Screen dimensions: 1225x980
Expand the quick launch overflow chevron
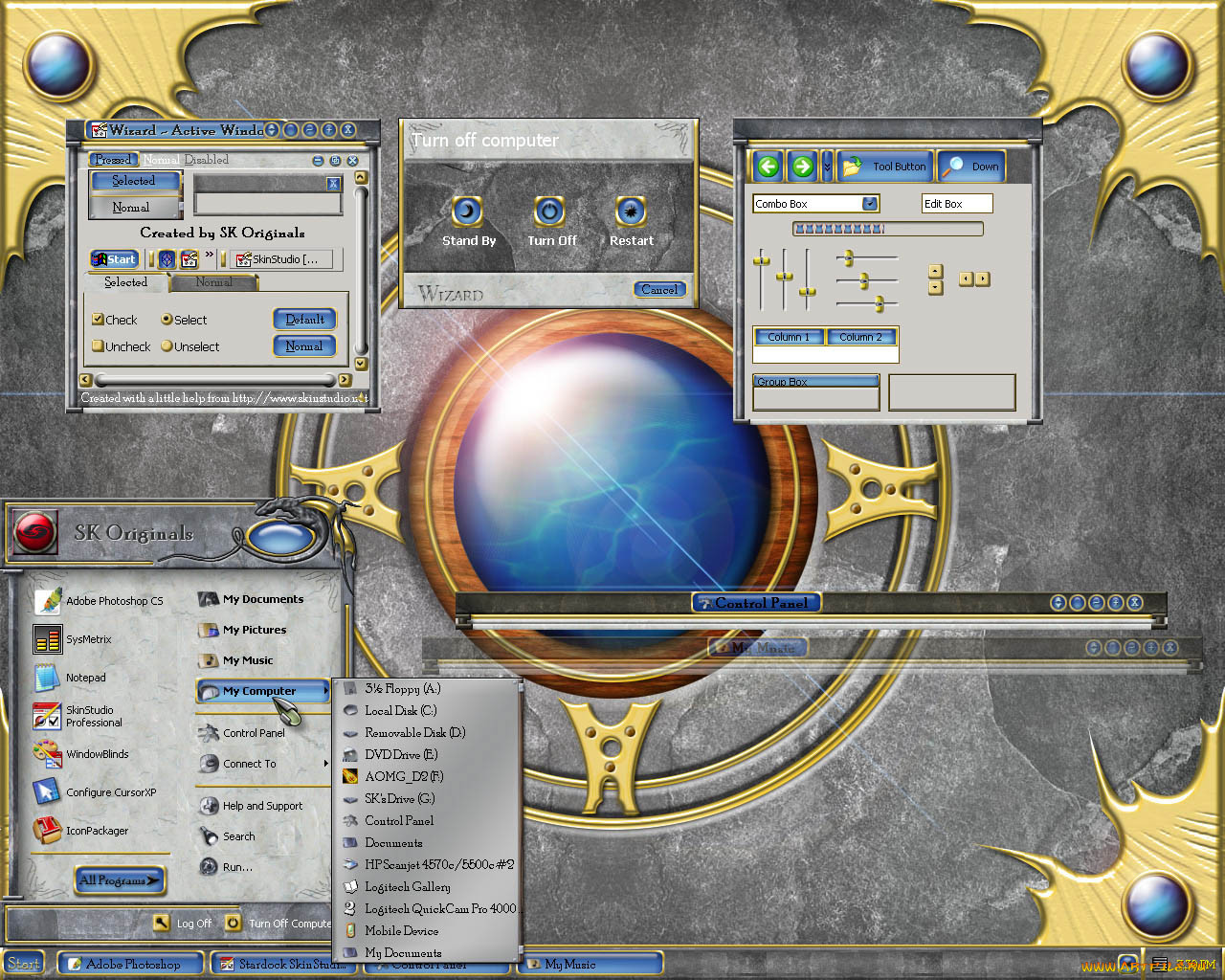click(209, 255)
